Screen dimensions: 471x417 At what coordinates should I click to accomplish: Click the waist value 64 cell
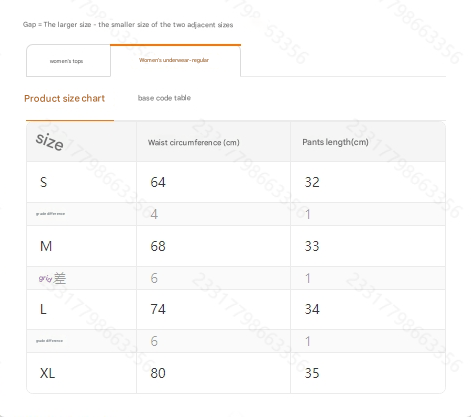click(x=213, y=182)
